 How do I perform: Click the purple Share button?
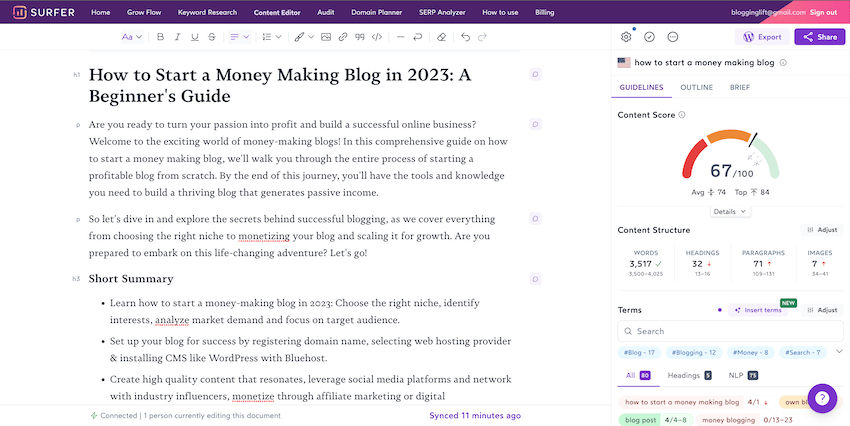click(820, 37)
